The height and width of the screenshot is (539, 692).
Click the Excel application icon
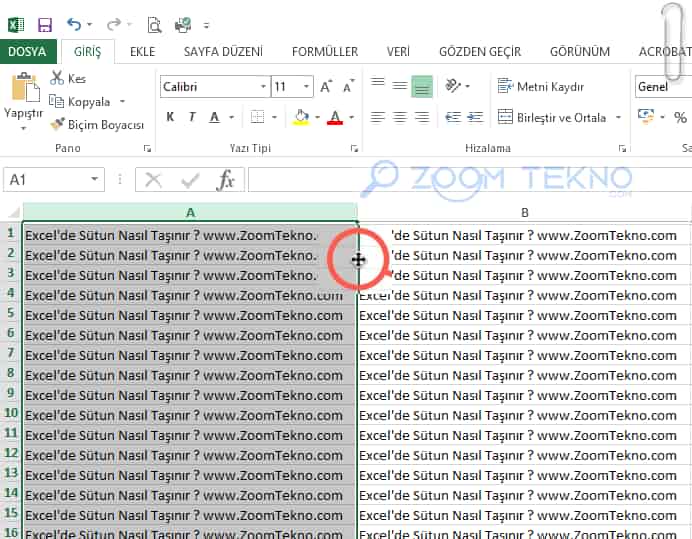(x=16, y=25)
